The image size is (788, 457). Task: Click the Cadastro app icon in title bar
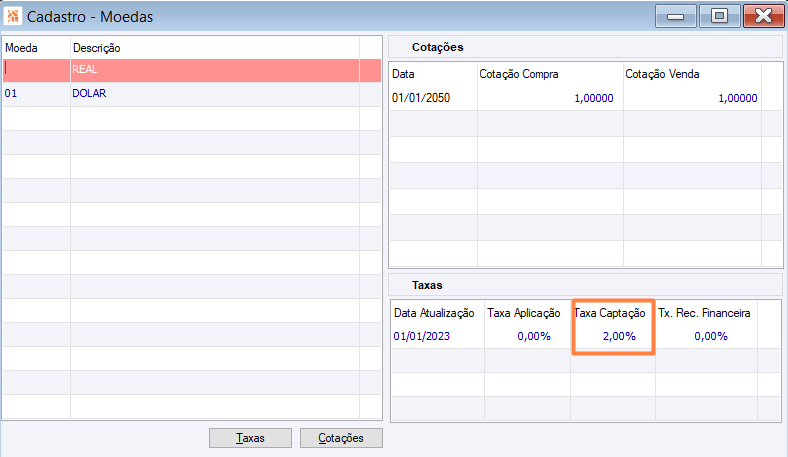[13, 16]
